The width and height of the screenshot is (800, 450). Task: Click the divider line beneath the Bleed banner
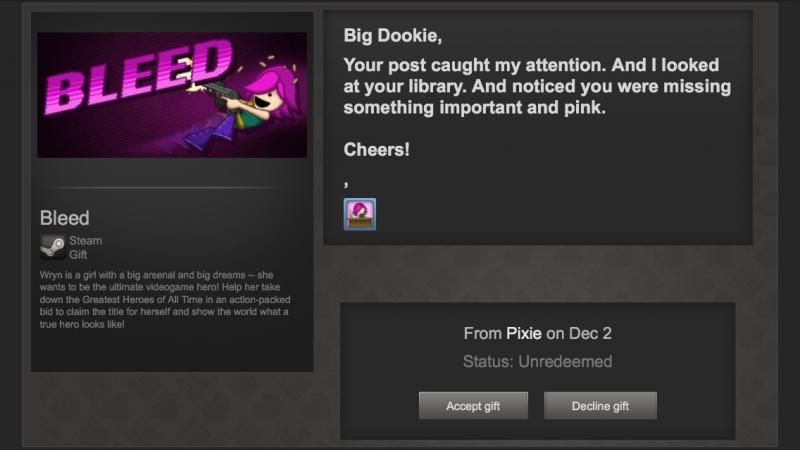[x=172, y=188]
